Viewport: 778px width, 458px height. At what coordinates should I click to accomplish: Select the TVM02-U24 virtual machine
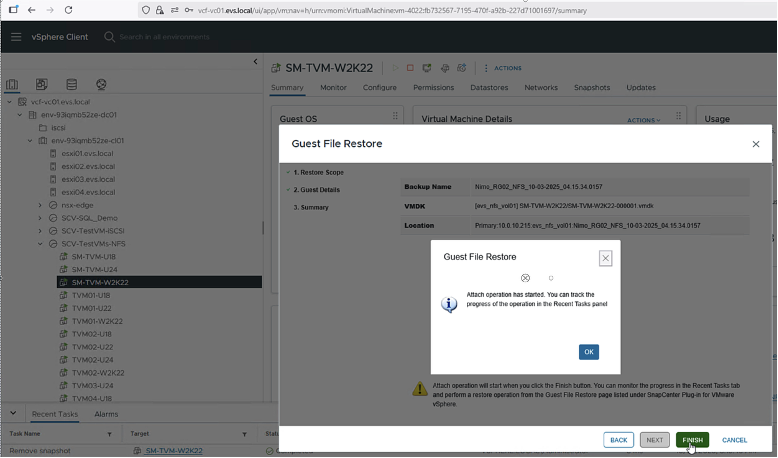point(92,360)
